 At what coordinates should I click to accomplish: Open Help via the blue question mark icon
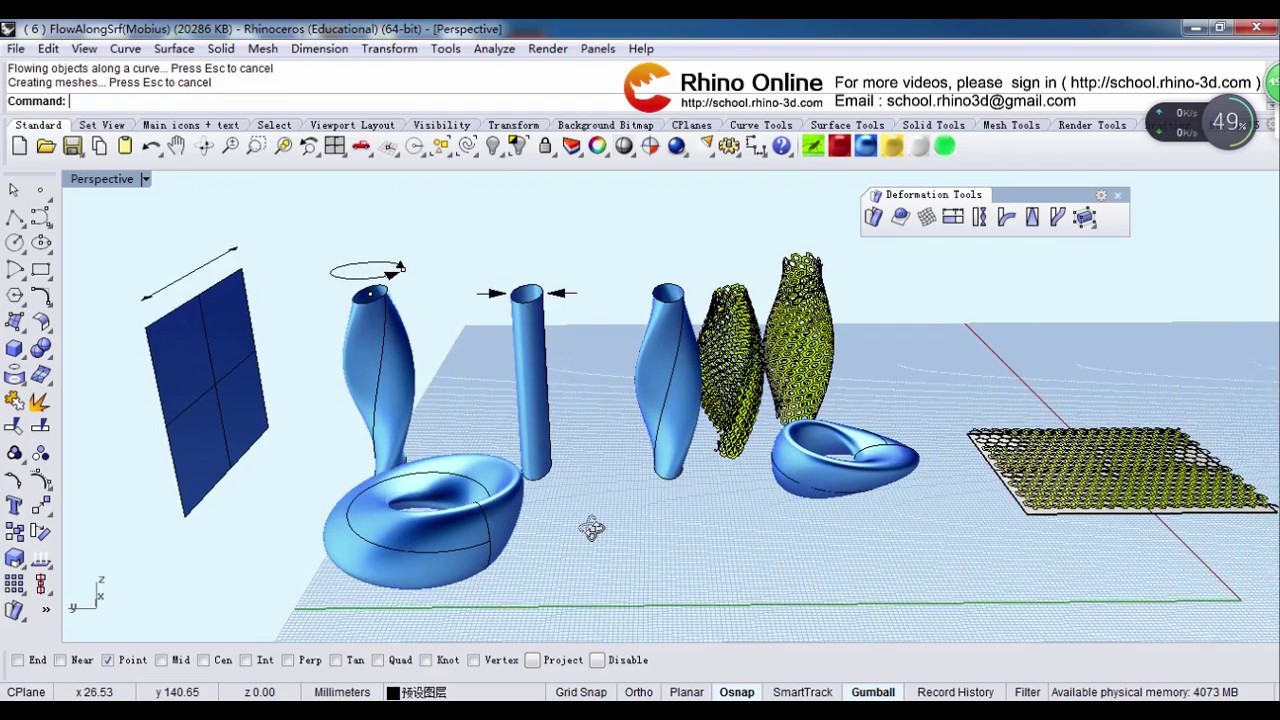point(782,147)
